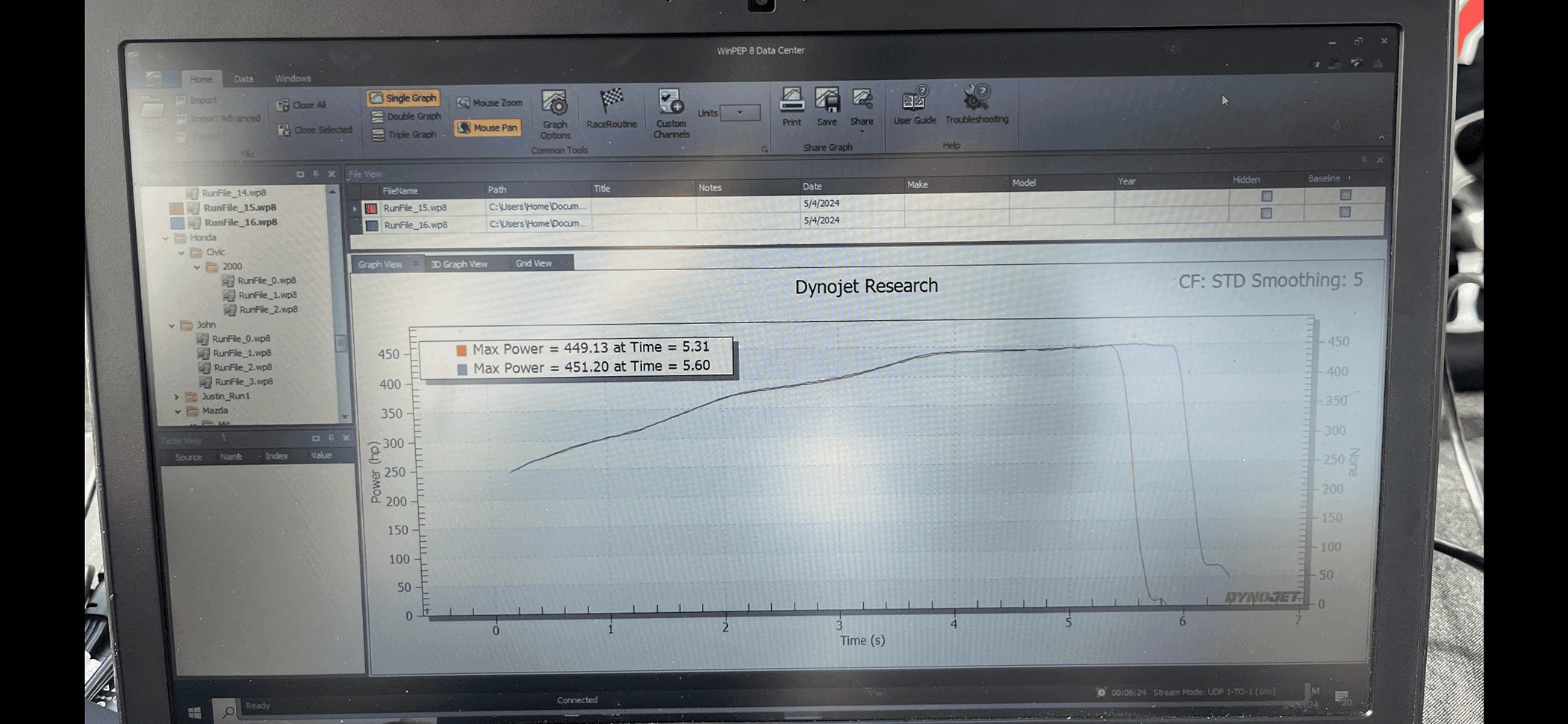This screenshot has height=724, width=1568.
Task: Open Graph Options
Action: 555,113
